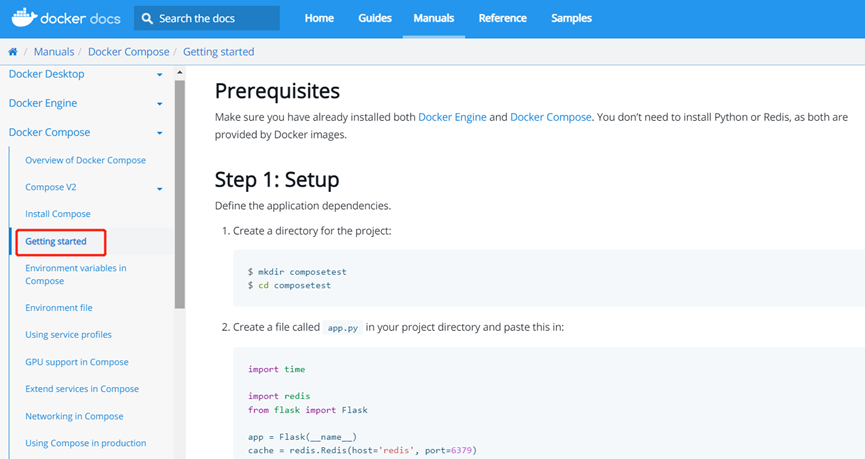Click Define the application dependencies text
The image size is (865, 459).
(303, 206)
